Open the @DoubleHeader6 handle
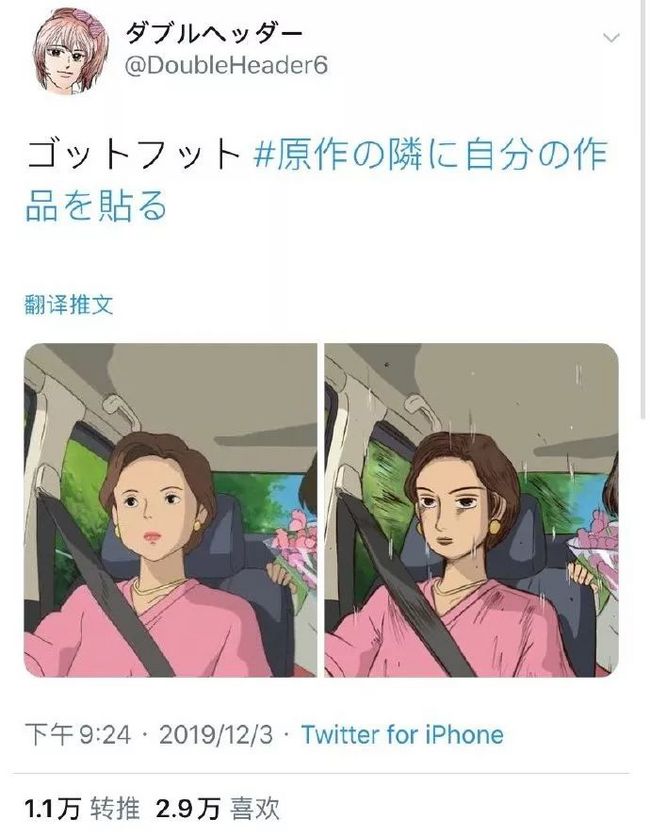The width and height of the screenshot is (650, 836). [226, 66]
